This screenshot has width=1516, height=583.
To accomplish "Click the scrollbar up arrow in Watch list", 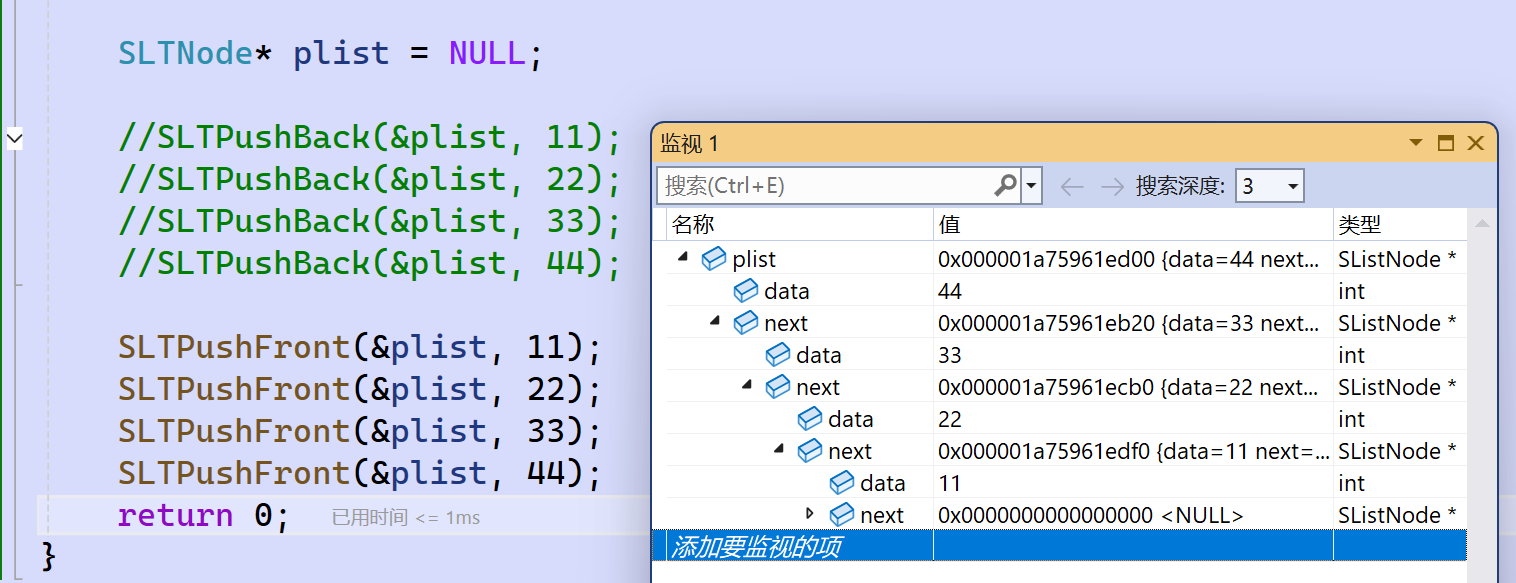I will (1481, 224).
